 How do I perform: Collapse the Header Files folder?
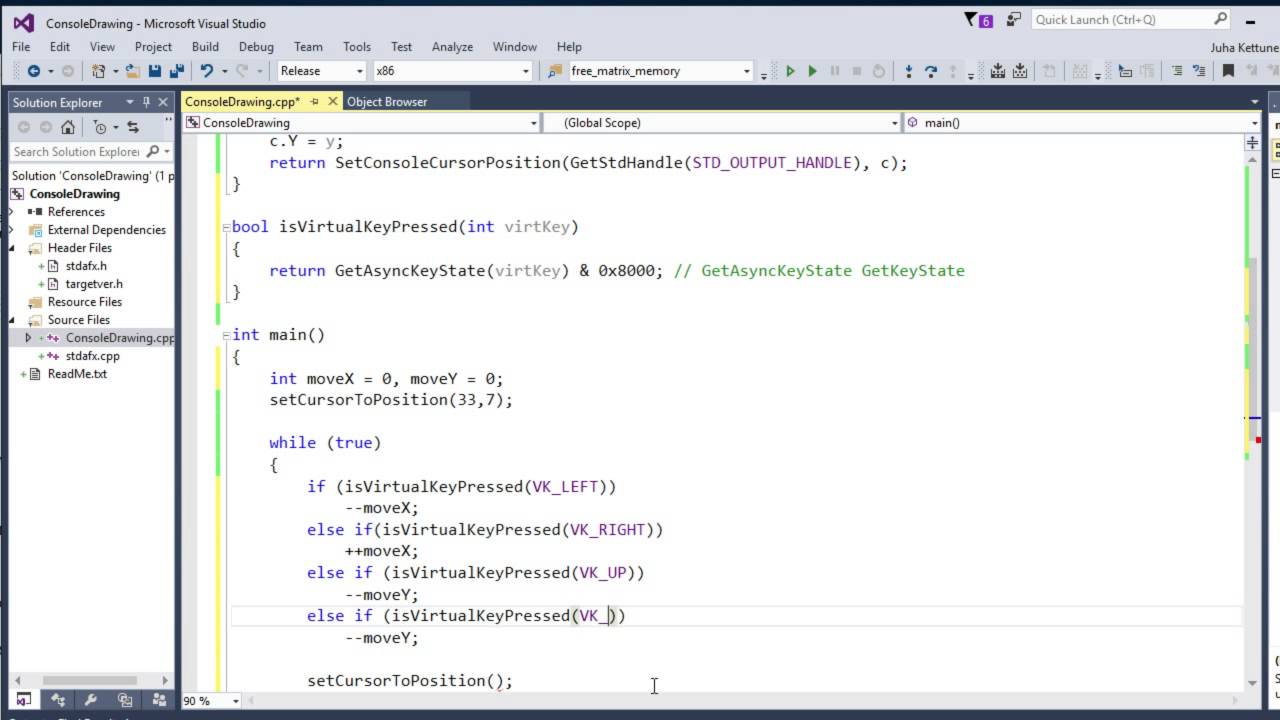click(13, 248)
